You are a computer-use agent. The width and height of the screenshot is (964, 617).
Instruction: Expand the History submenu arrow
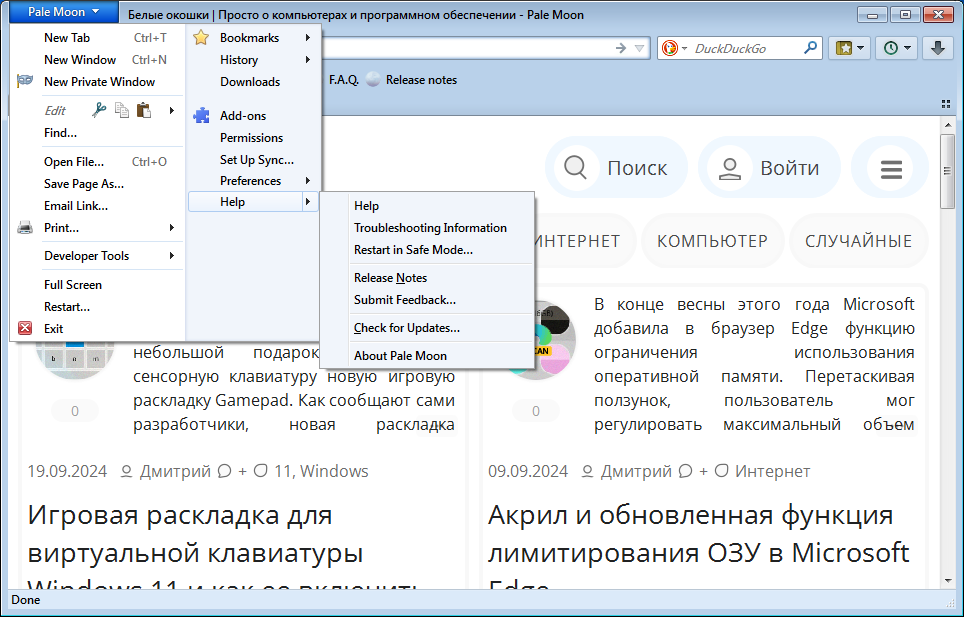coord(307,60)
